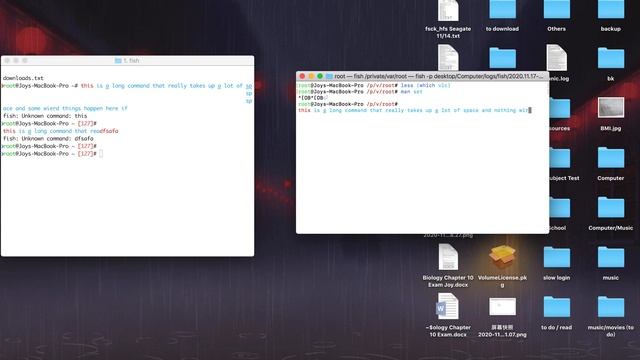Select the Computer folder icon

coord(611,158)
